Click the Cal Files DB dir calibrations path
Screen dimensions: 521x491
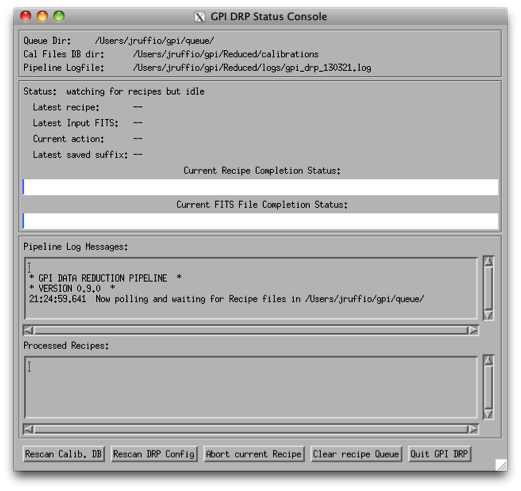(x=226, y=54)
